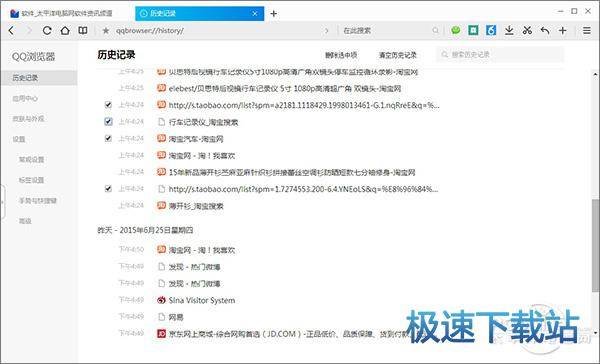
Task: Click the page icon beside 网易
Action: tap(161, 317)
